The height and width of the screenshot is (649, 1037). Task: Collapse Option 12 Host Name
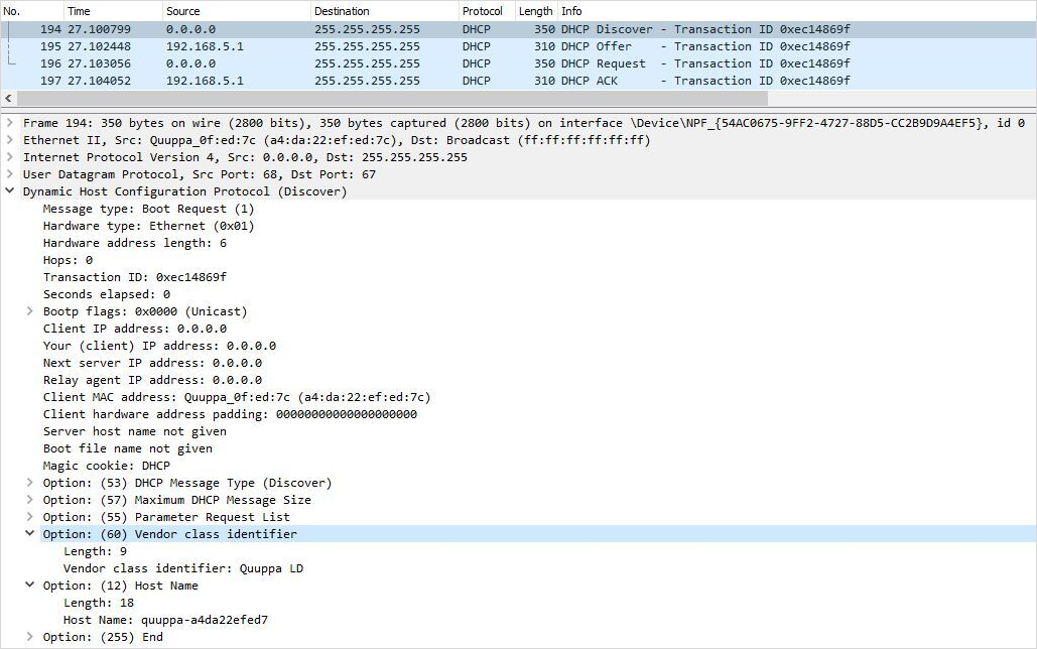tap(30, 585)
